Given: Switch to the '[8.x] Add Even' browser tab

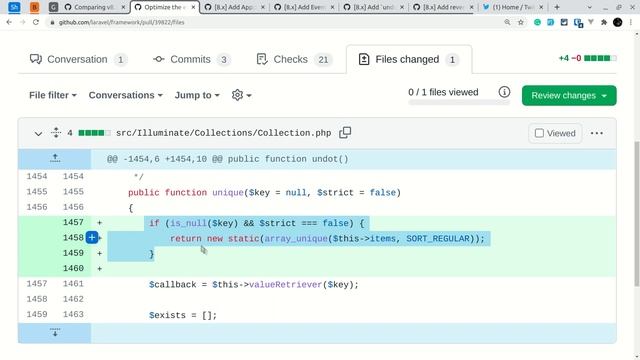Looking at the screenshot, I should tap(304, 7).
